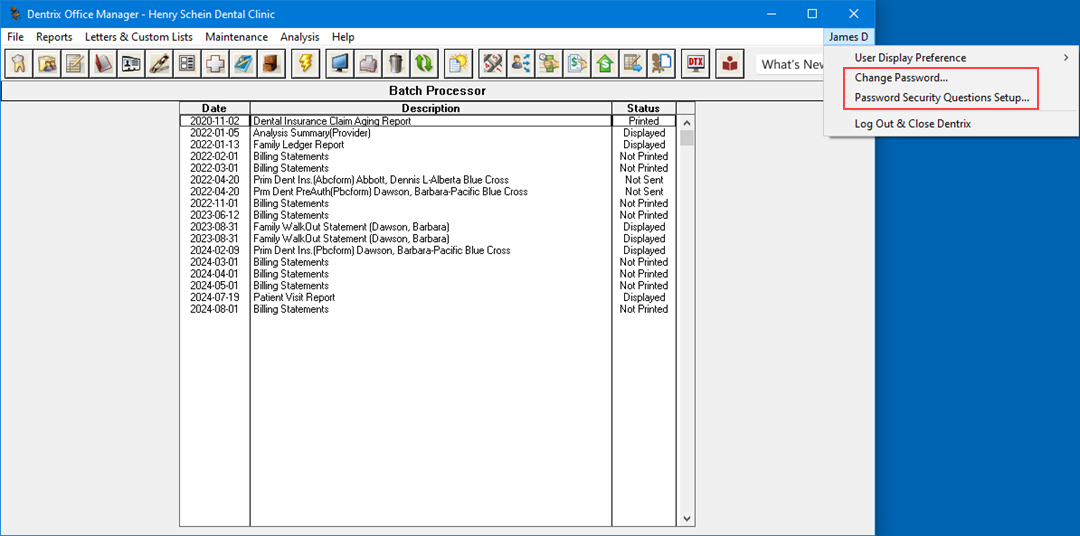Open the Reports menu
The height and width of the screenshot is (536, 1080).
(54, 37)
